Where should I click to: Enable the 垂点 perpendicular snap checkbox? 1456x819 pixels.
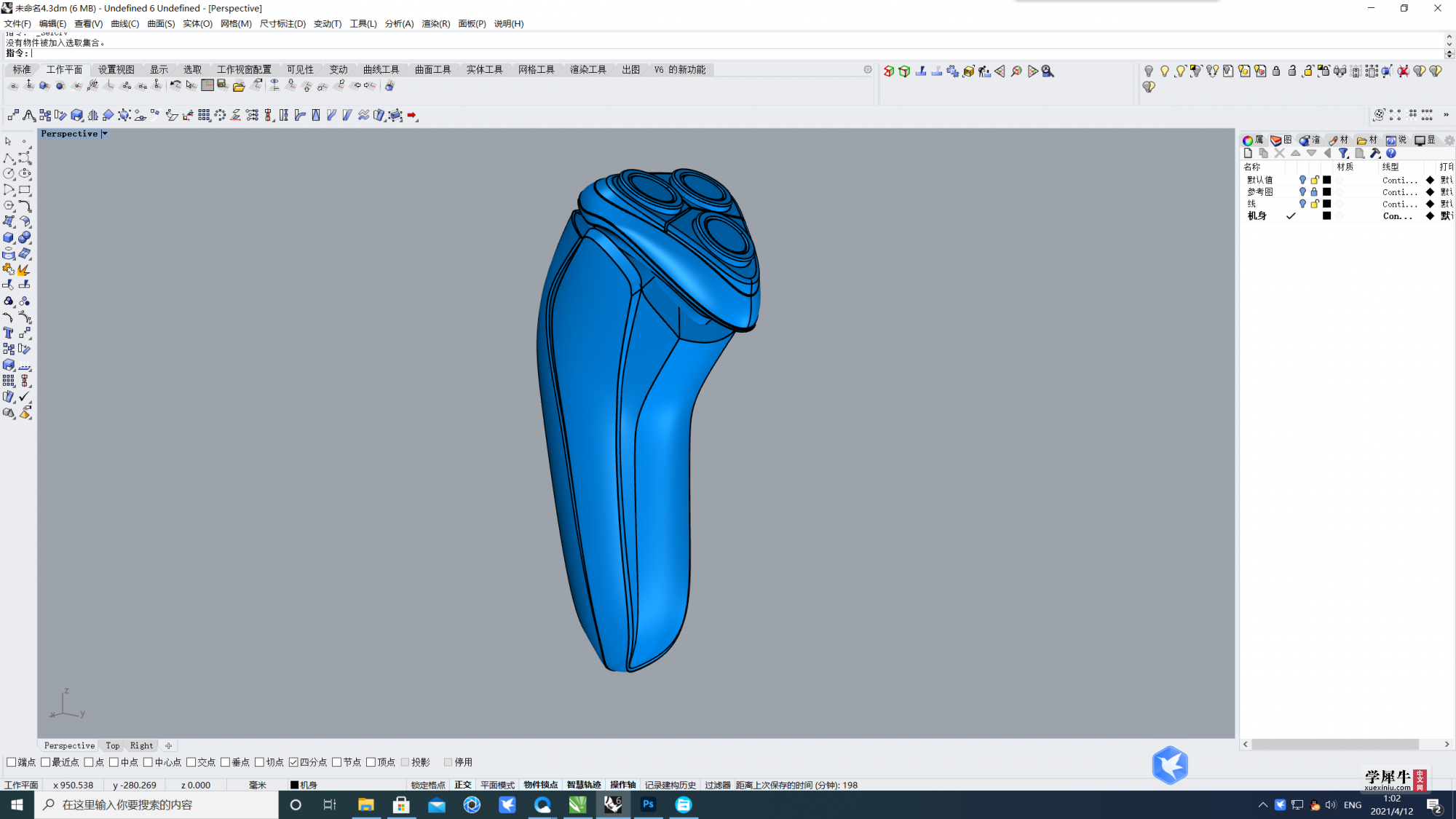coord(225,762)
